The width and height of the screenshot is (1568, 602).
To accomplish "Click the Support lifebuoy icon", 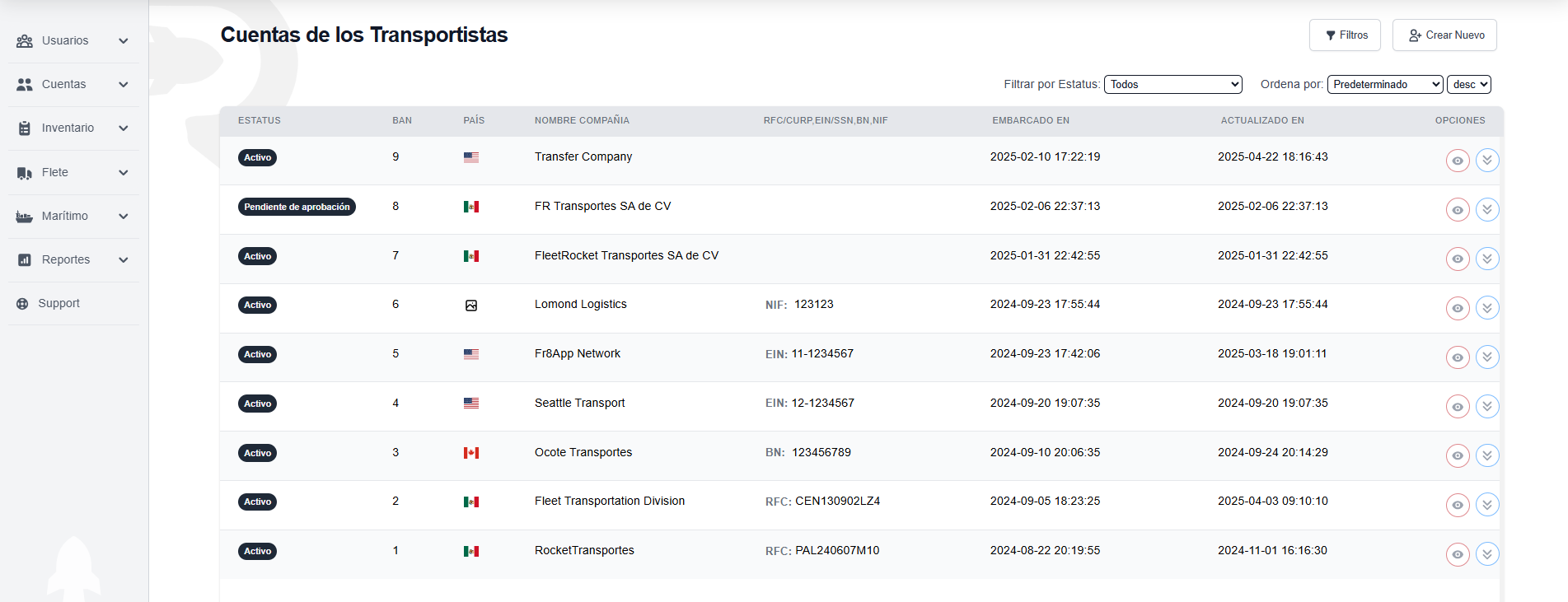I will pyautogui.click(x=22, y=304).
